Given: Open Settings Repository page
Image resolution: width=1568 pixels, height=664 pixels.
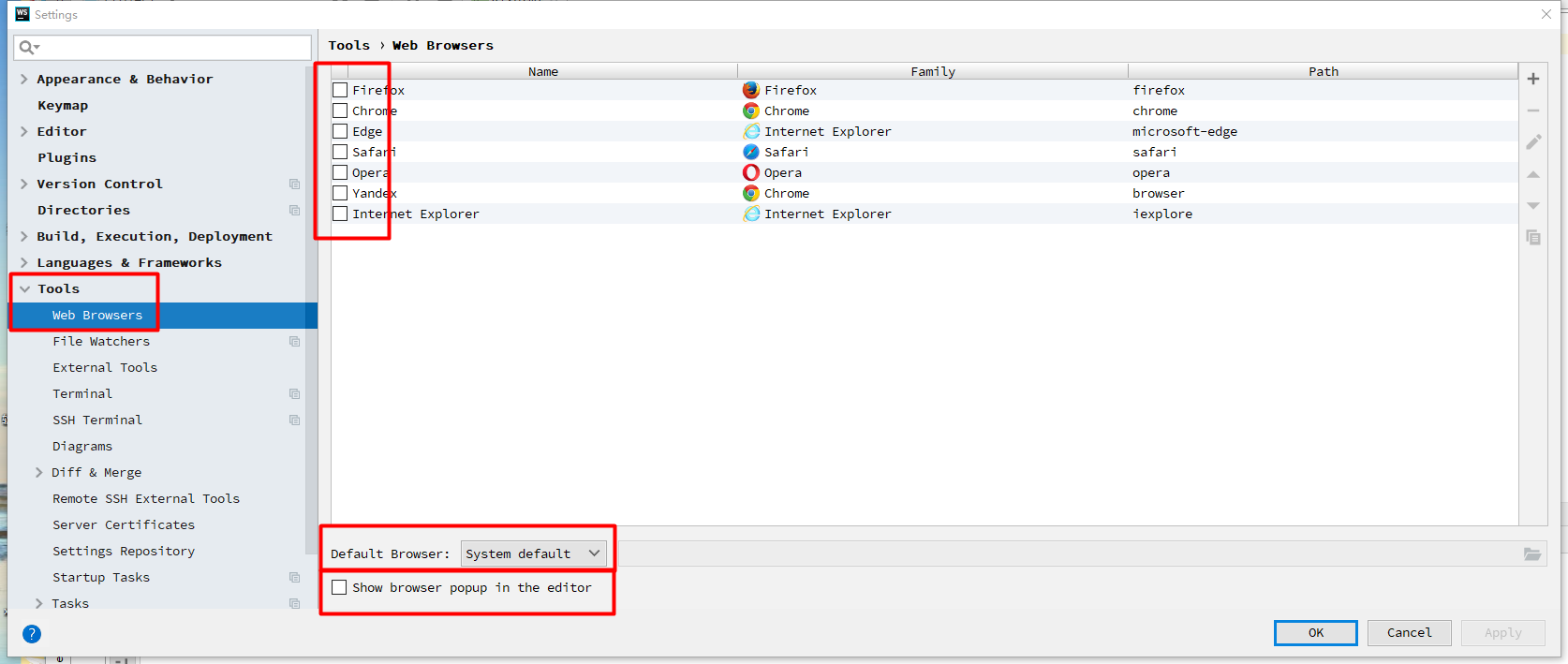Looking at the screenshot, I should tap(124, 552).
